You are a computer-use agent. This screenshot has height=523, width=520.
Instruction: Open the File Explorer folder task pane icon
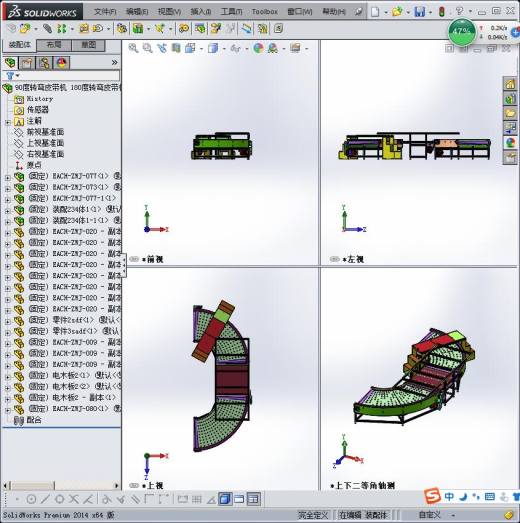(x=510, y=114)
